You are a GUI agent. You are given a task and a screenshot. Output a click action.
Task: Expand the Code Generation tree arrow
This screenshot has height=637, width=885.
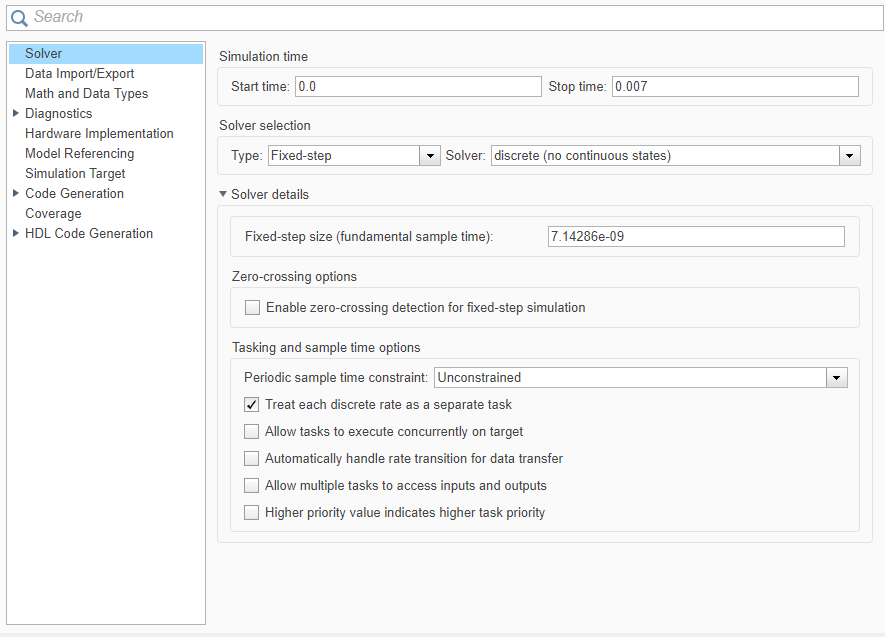pyautogui.click(x=16, y=194)
